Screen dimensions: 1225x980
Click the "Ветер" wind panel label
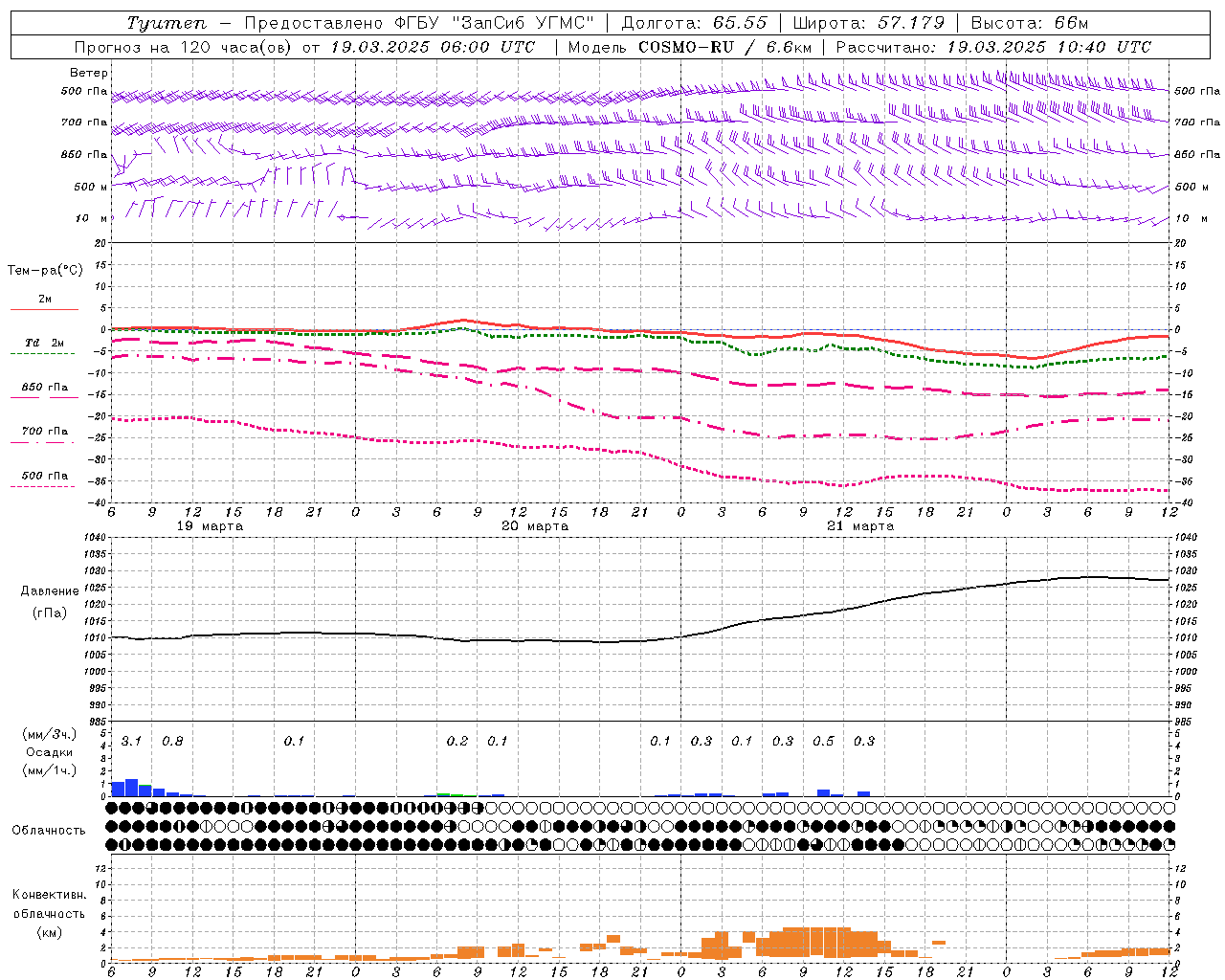click(x=89, y=73)
